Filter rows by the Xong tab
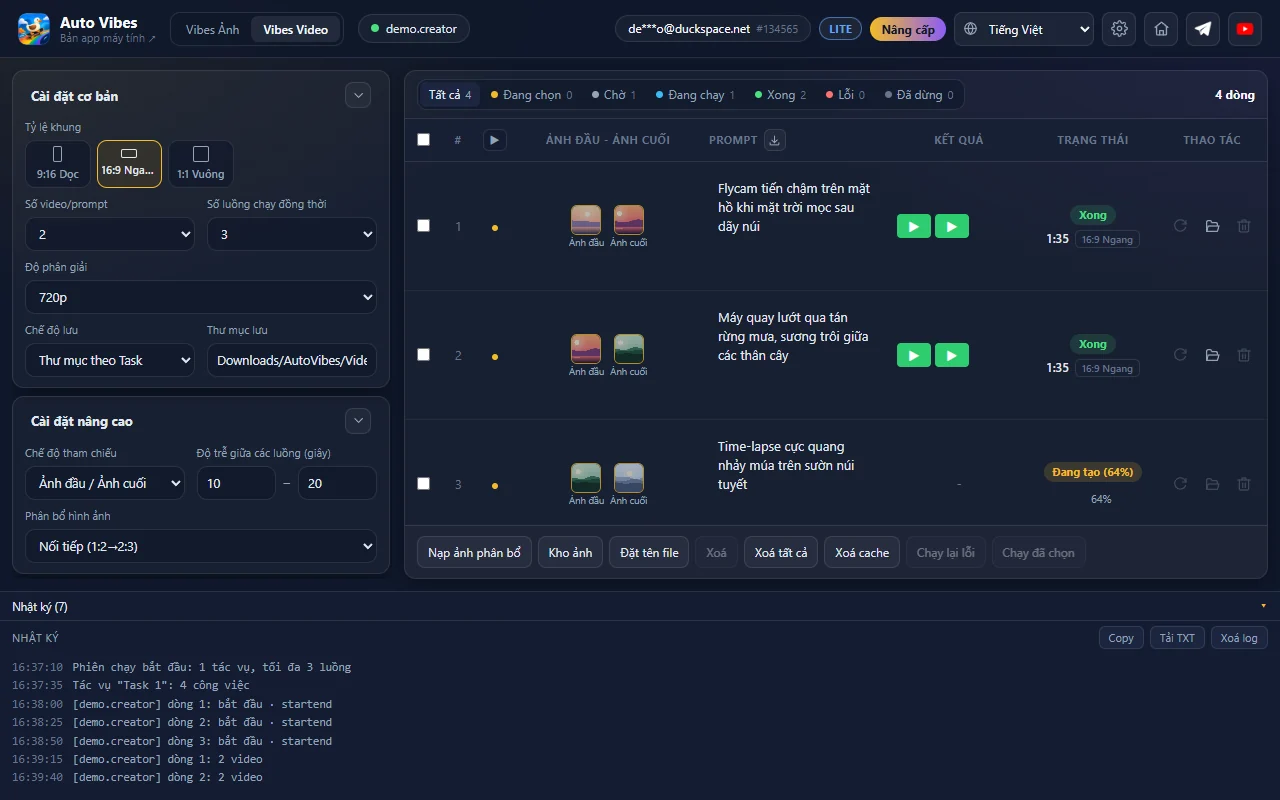 point(780,95)
